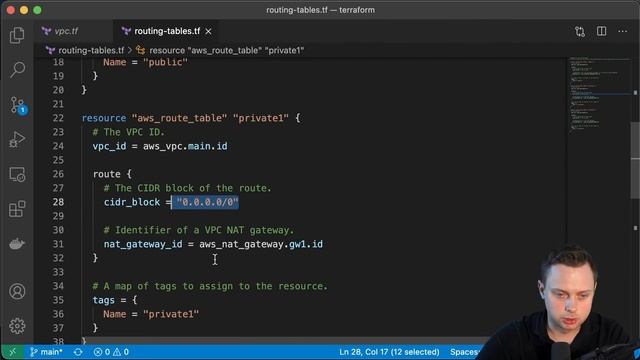
Task: Open errors and warnings count
Action: [x=111, y=351]
